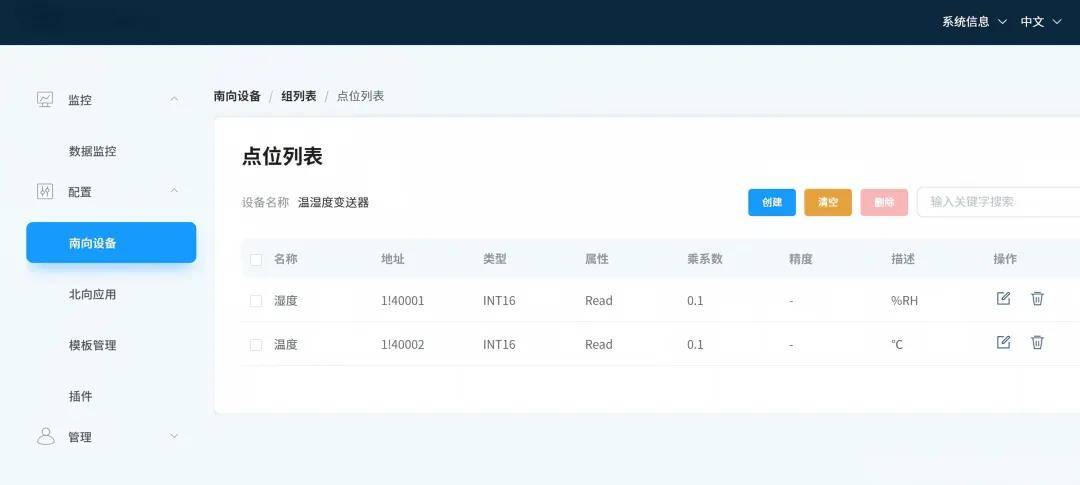Image resolution: width=1080 pixels, height=485 pixels.
Task: Delete the 湿度 point row
Action: [1037, 298]
